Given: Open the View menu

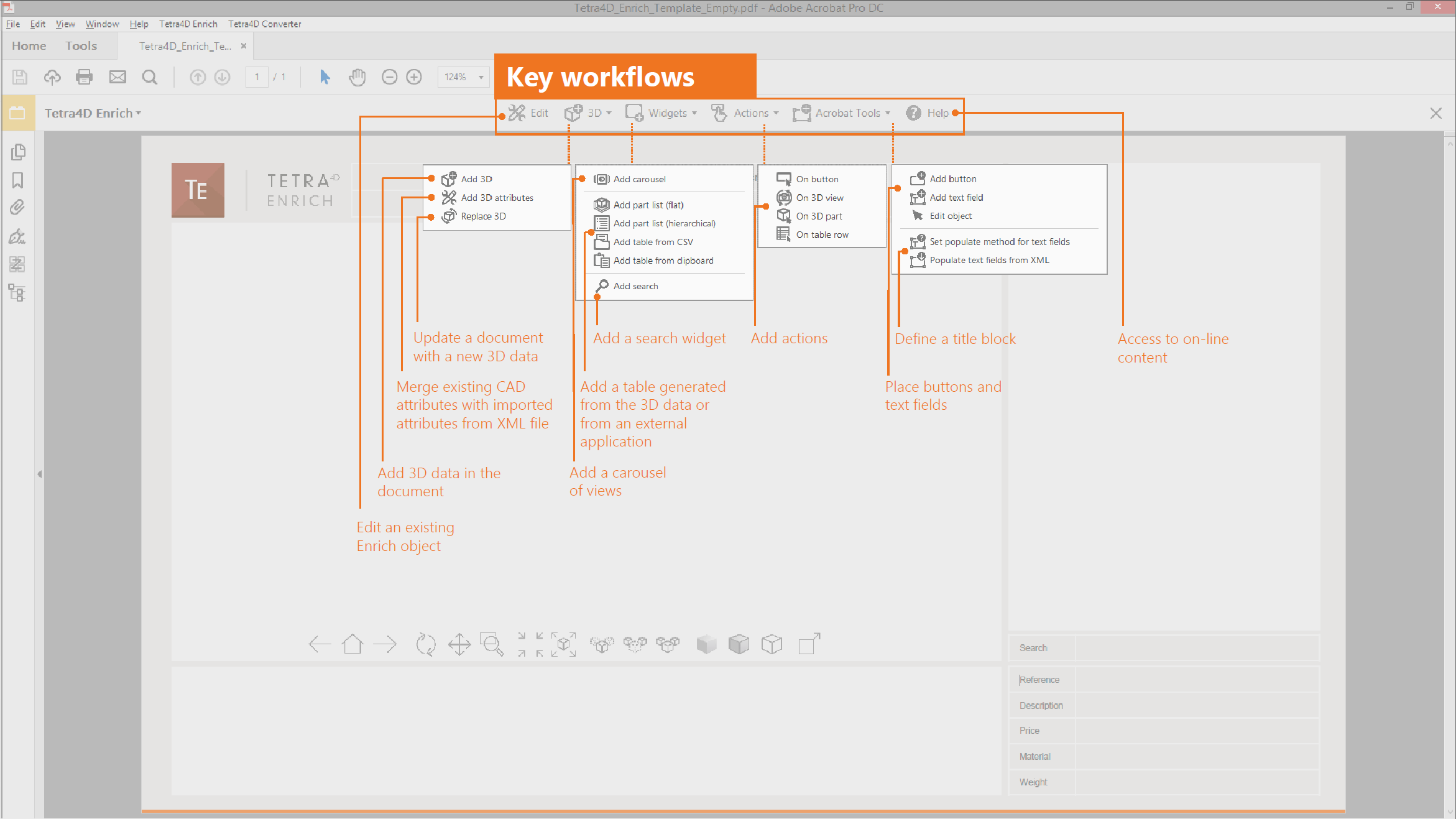Looking at the screenshot, I should click(65, 24).
